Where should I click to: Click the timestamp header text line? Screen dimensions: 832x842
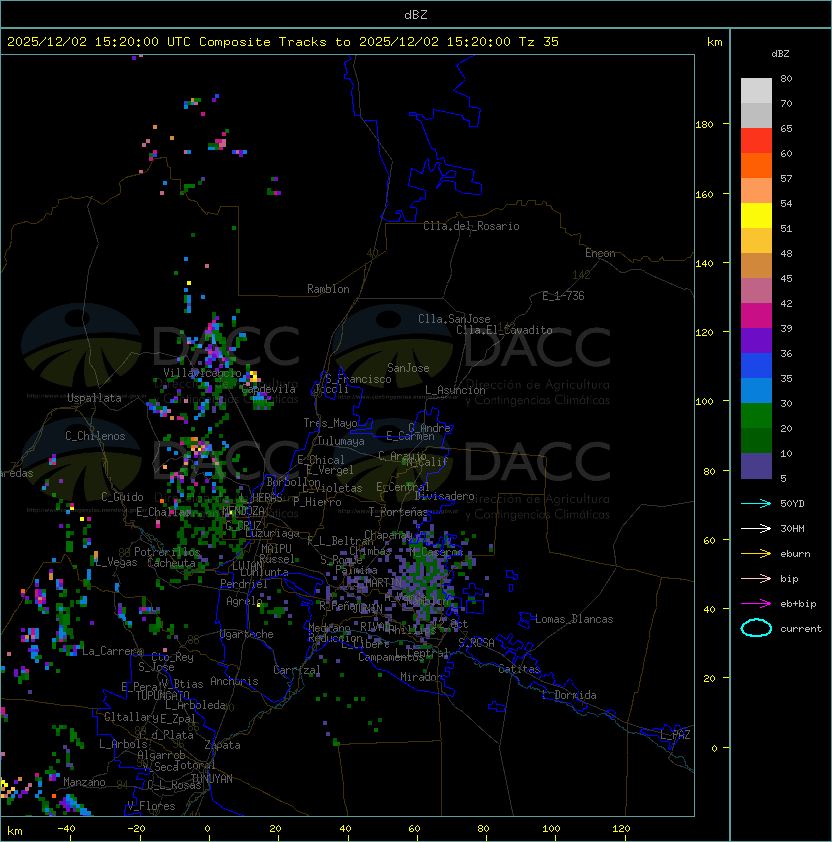(283, 42)
